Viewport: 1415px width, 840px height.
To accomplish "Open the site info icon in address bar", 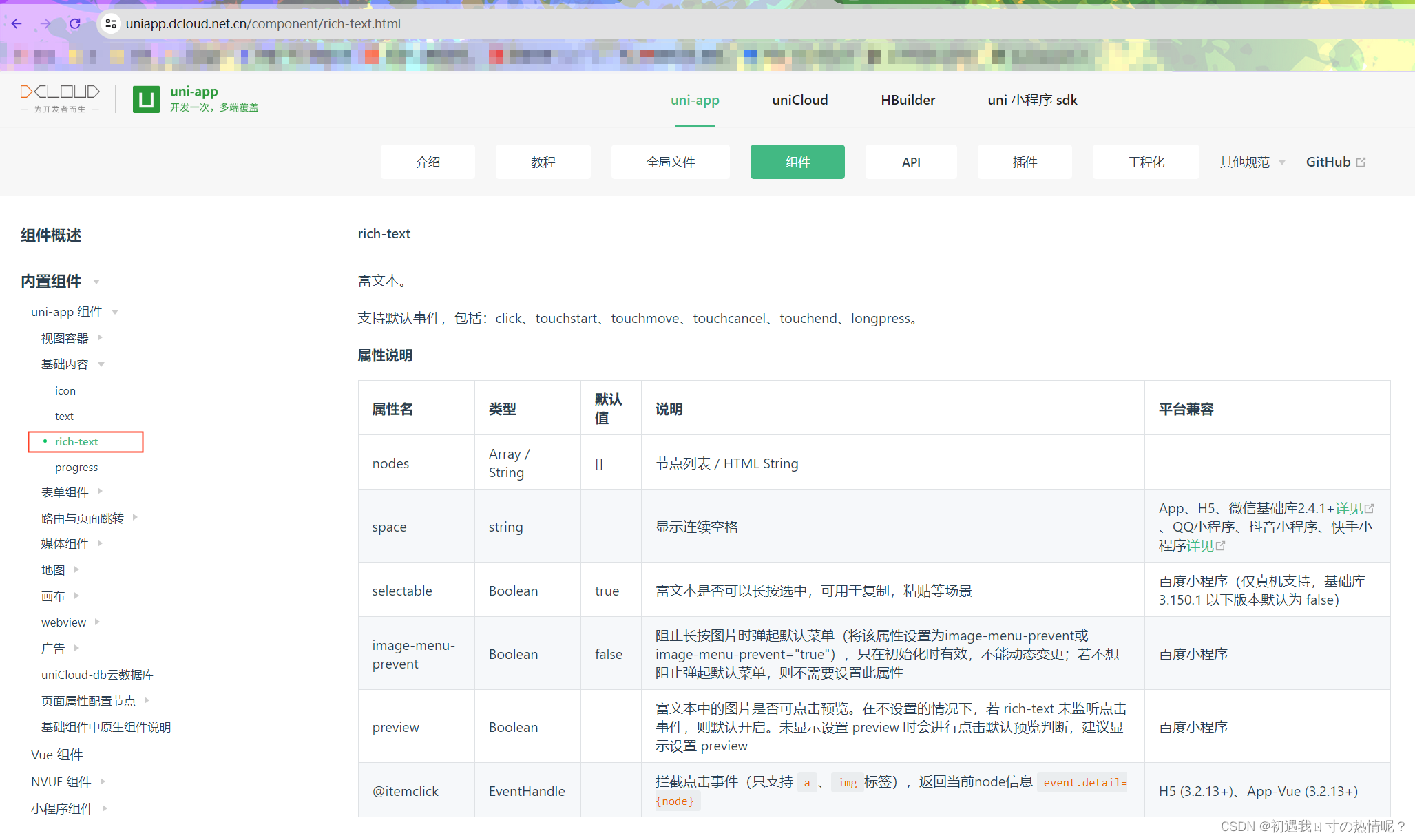I will [x=110, y=23].
